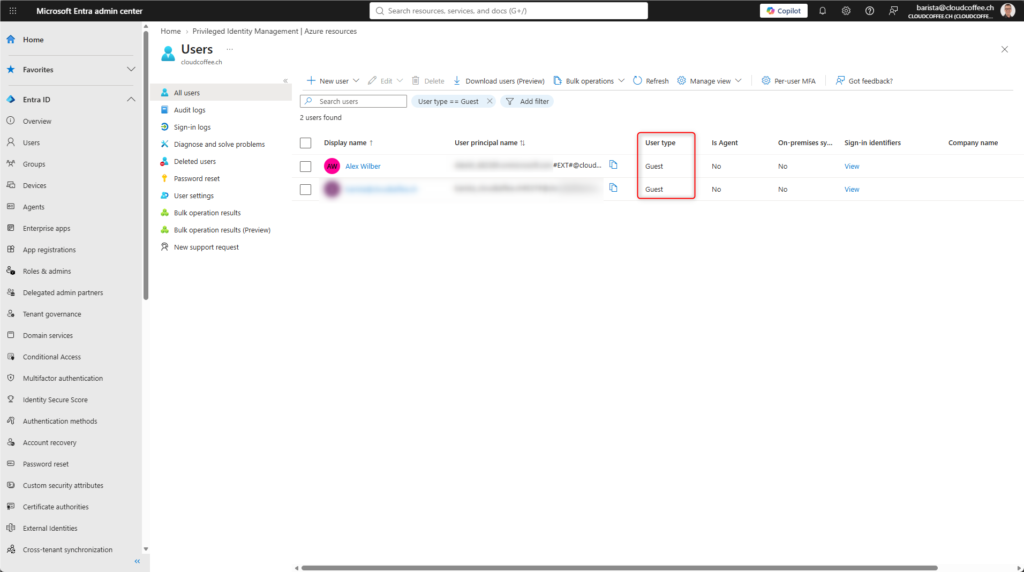Open Sign-in logs
Viewport: 1024px width, 572px height.
click(x=192, y=127)
